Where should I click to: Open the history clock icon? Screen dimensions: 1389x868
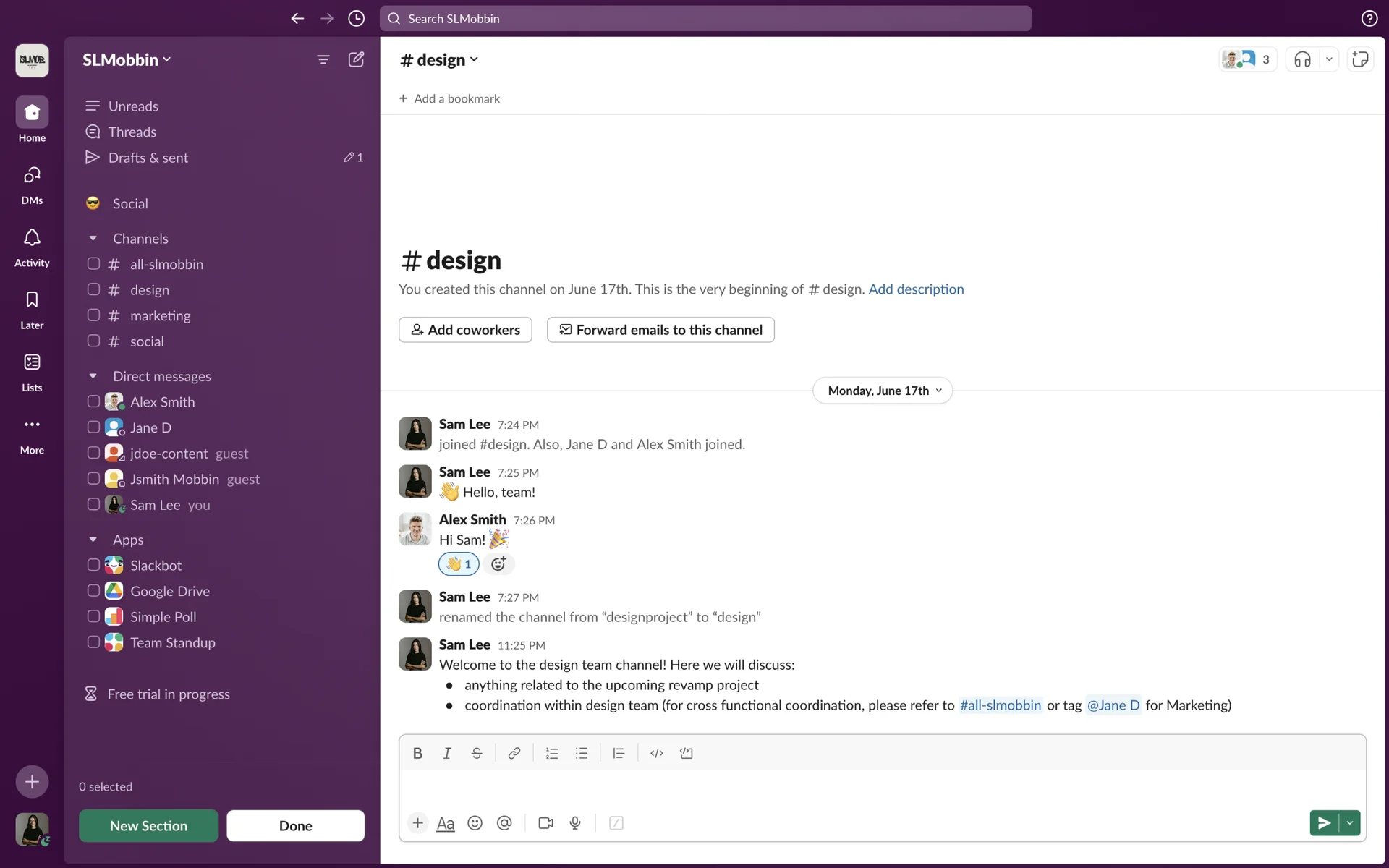pyautogui.click(x=356, y=19)
